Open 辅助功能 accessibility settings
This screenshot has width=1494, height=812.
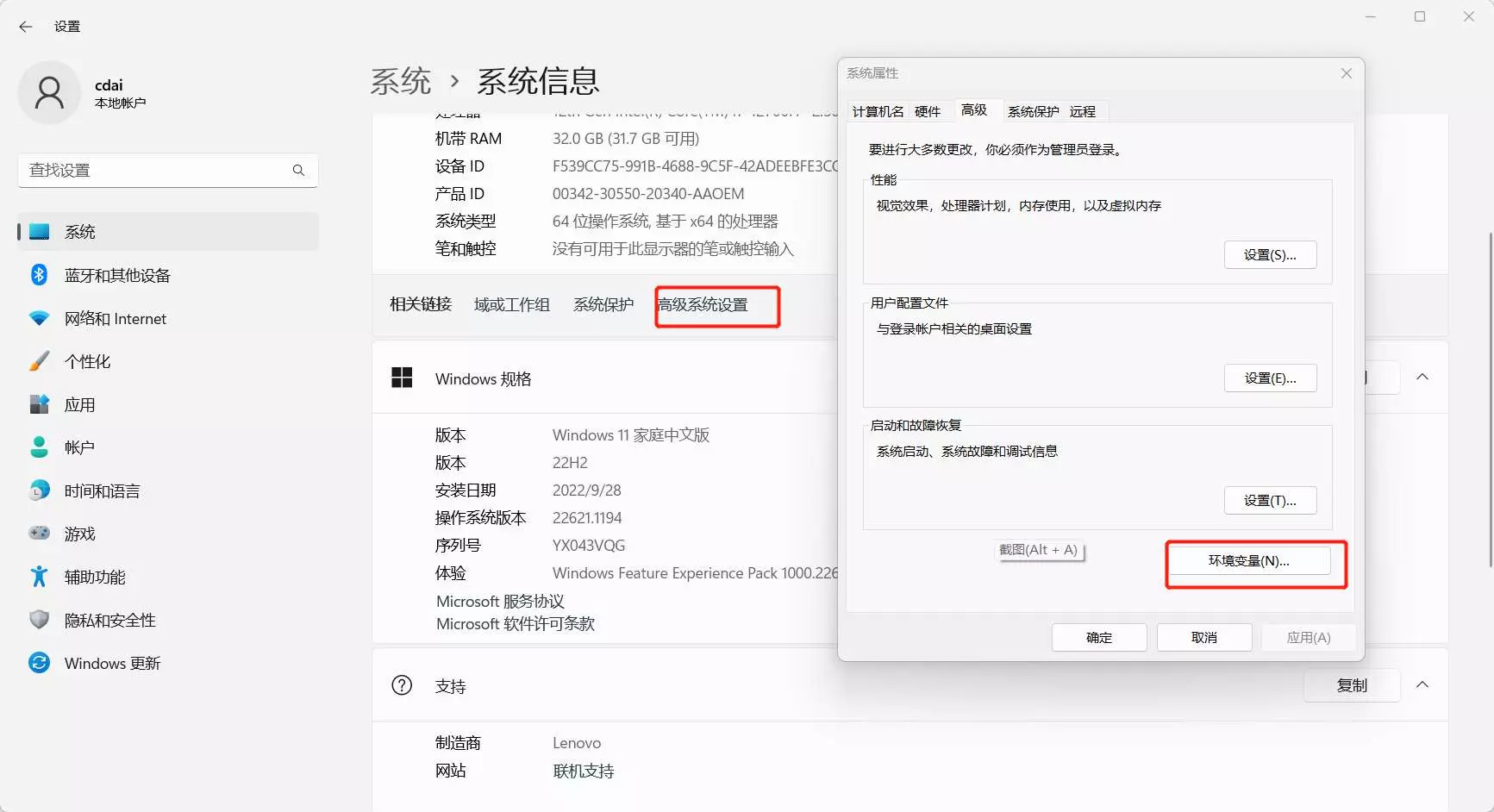coord(168,577)
